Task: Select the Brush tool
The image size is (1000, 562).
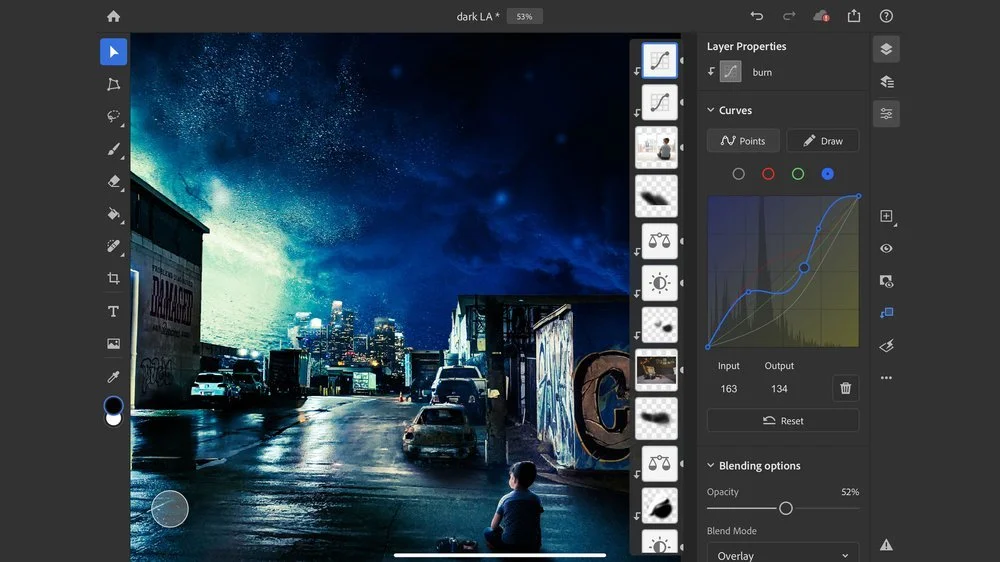Action: (x=114, y=149)
